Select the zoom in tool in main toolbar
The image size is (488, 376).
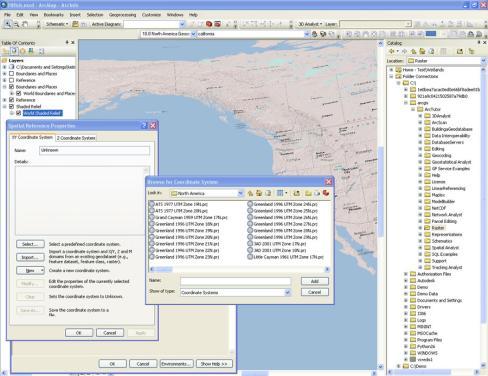8,24
